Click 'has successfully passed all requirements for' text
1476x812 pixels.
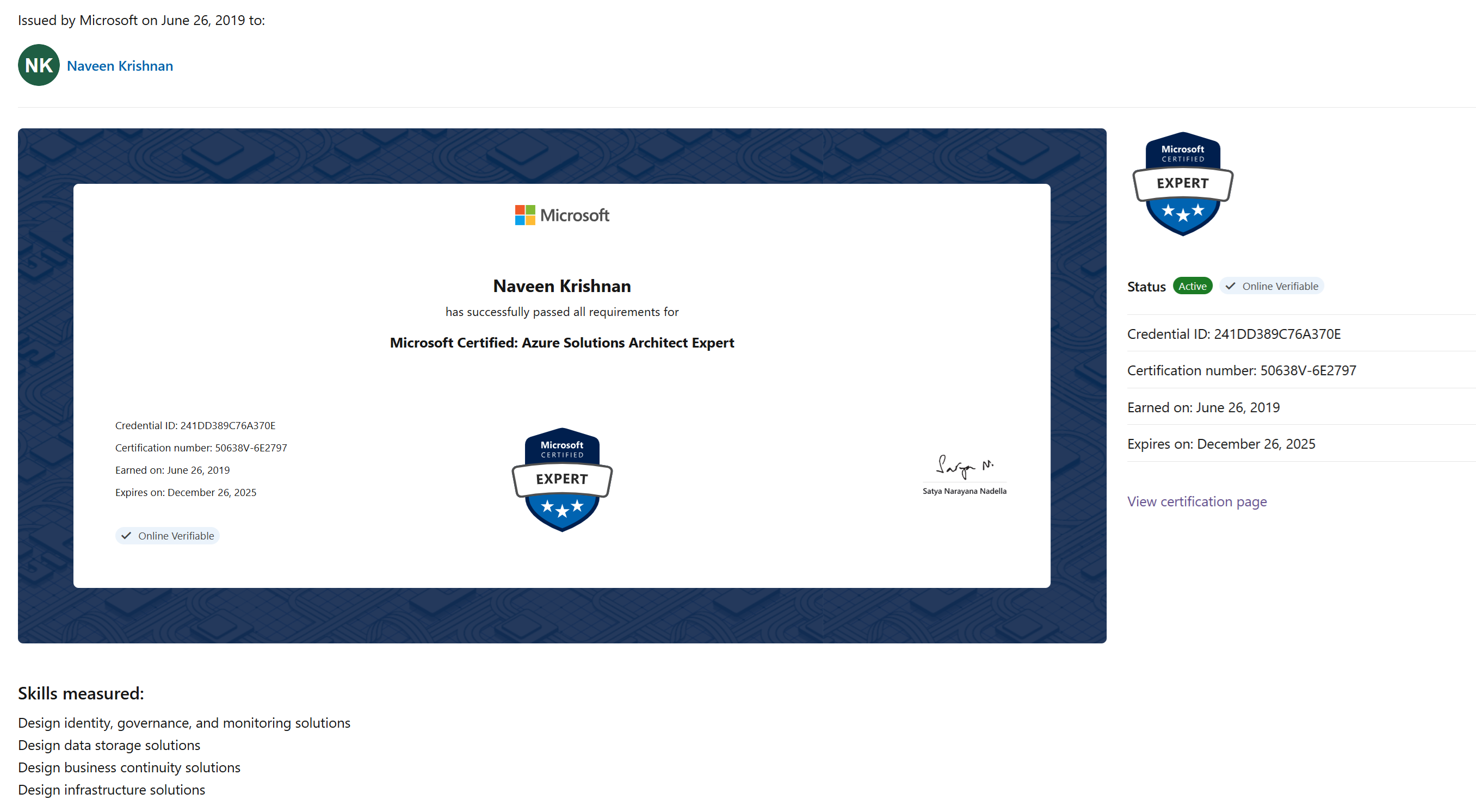(562, 312)
